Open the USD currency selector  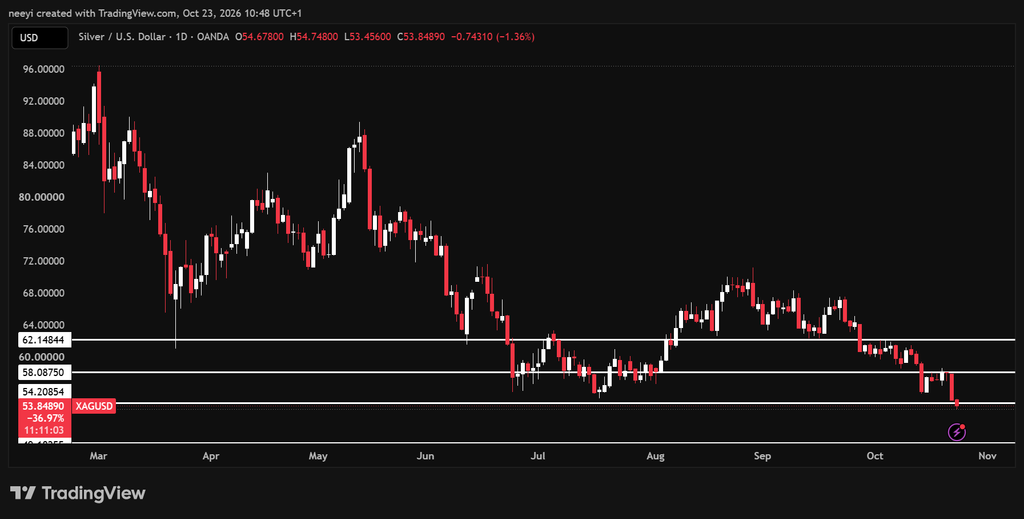(39, 38)
